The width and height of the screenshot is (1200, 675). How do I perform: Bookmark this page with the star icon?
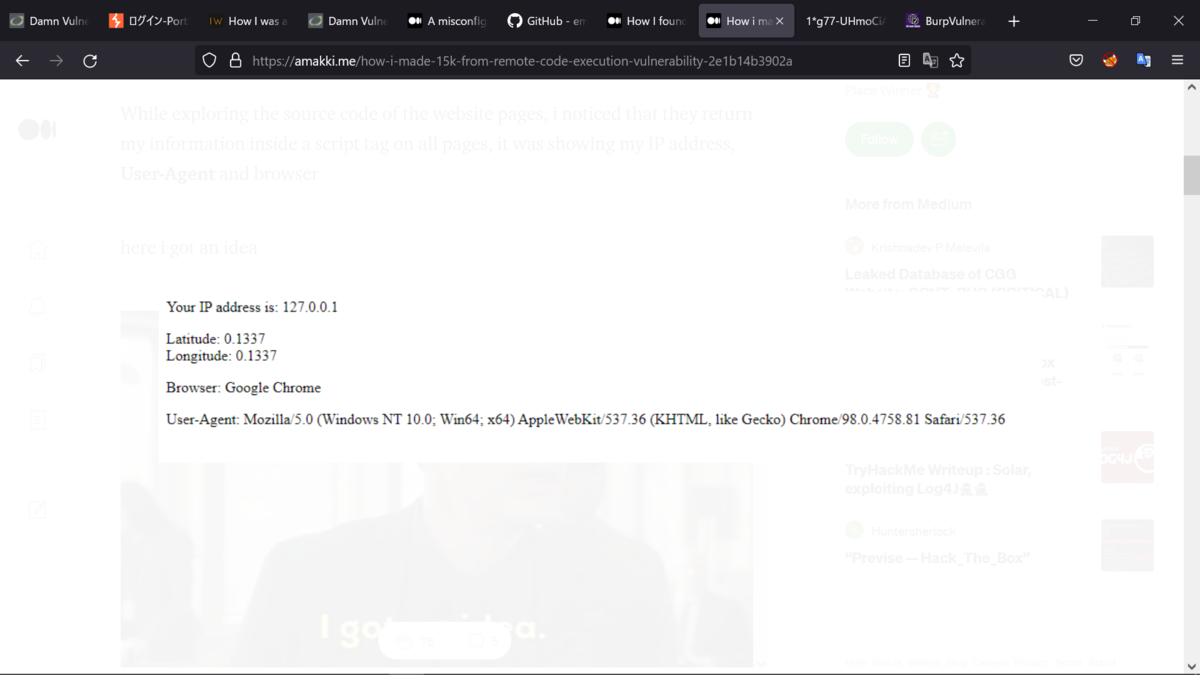point(957,61)
